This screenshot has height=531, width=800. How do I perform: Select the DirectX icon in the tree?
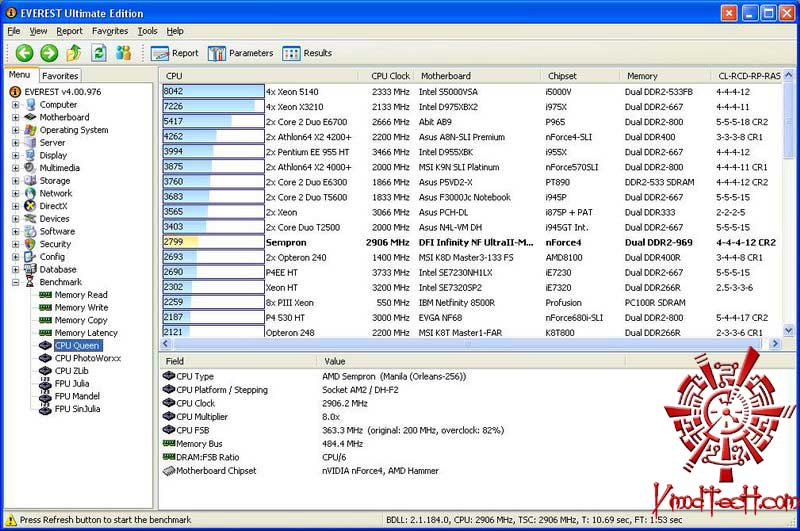(31, 206)
